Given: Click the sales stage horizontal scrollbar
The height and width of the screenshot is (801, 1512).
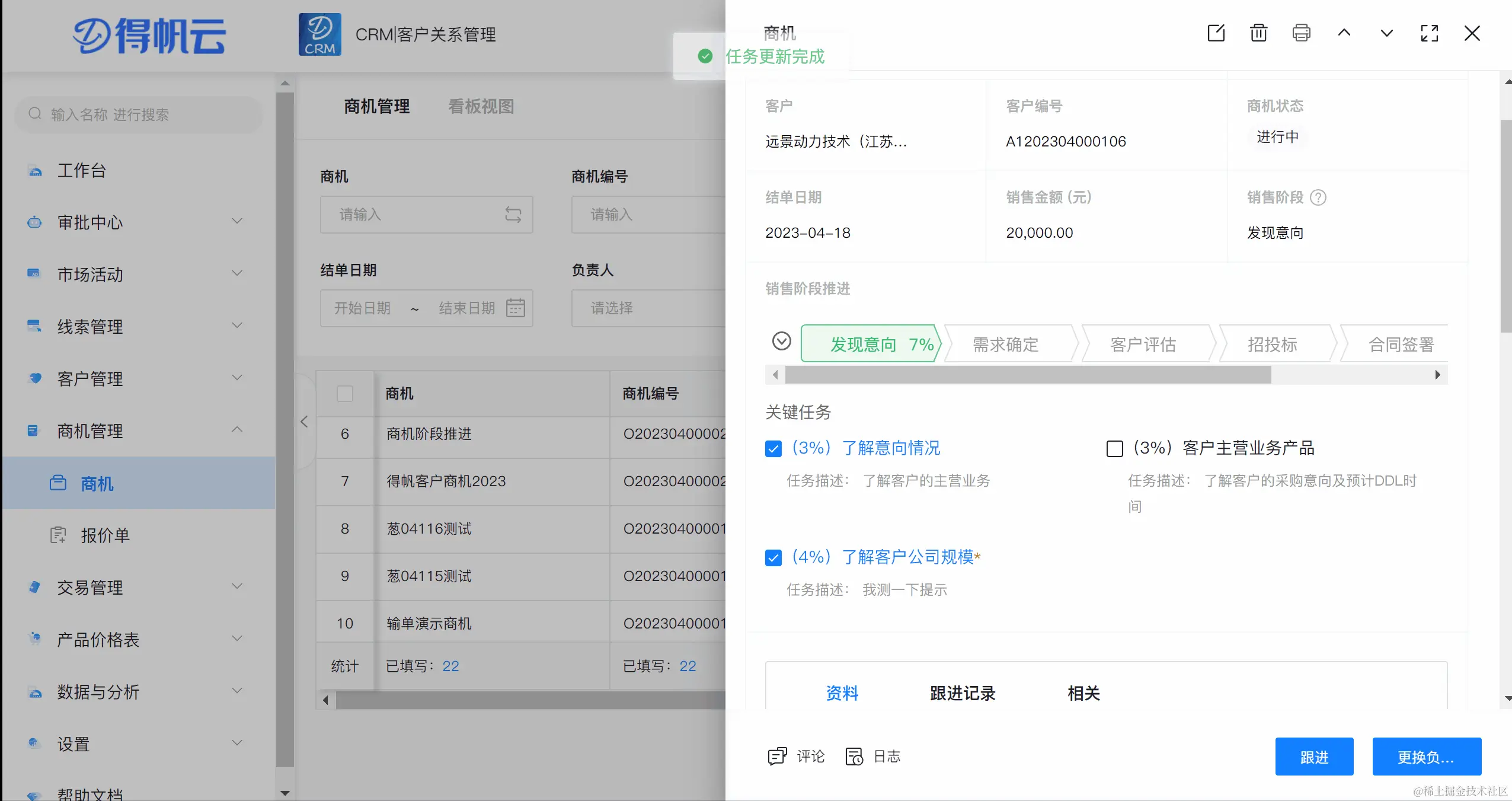Looking at the screenshot, I should tap(1028, 375).
